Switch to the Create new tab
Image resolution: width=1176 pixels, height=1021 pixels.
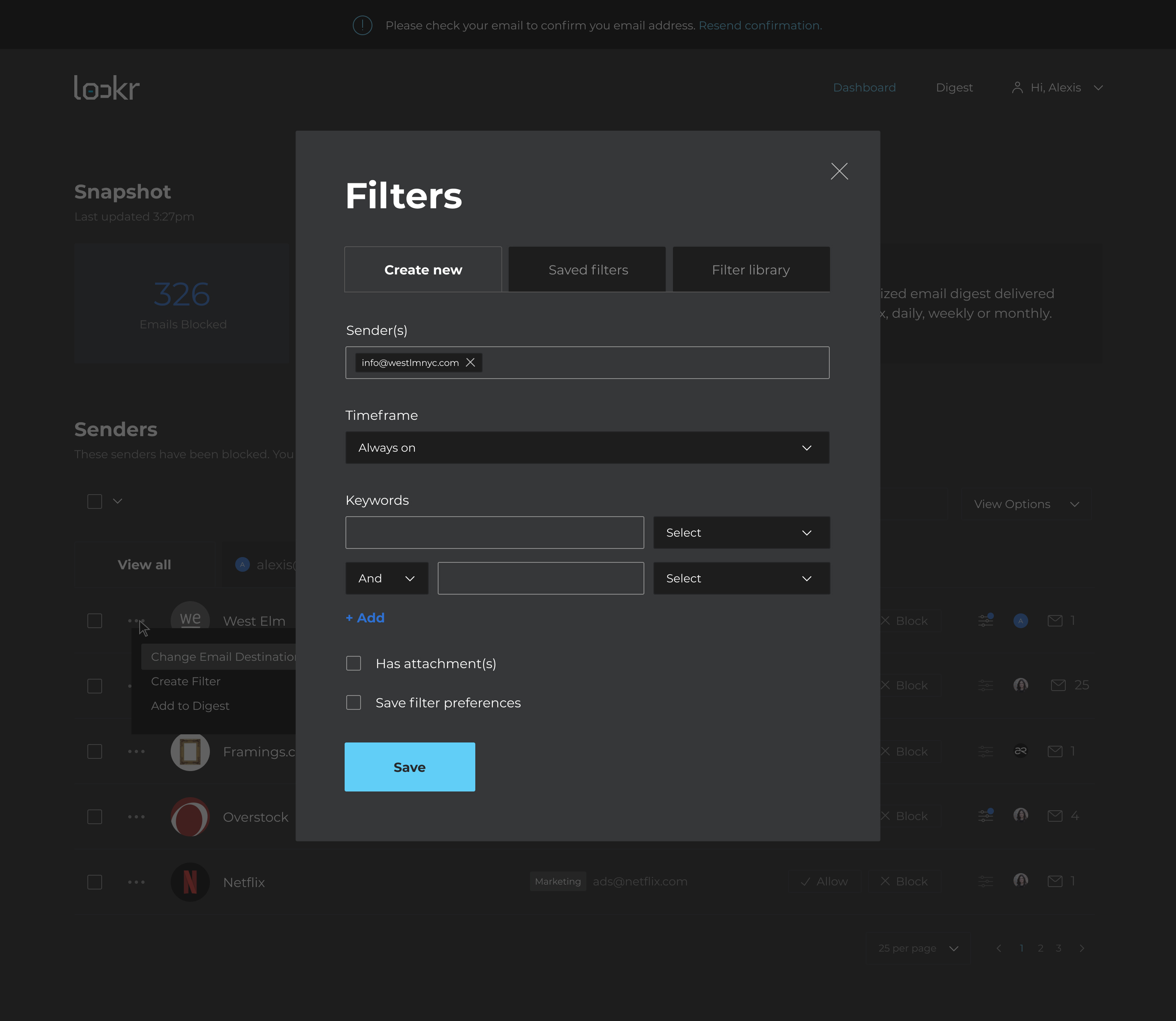point(423,270)
